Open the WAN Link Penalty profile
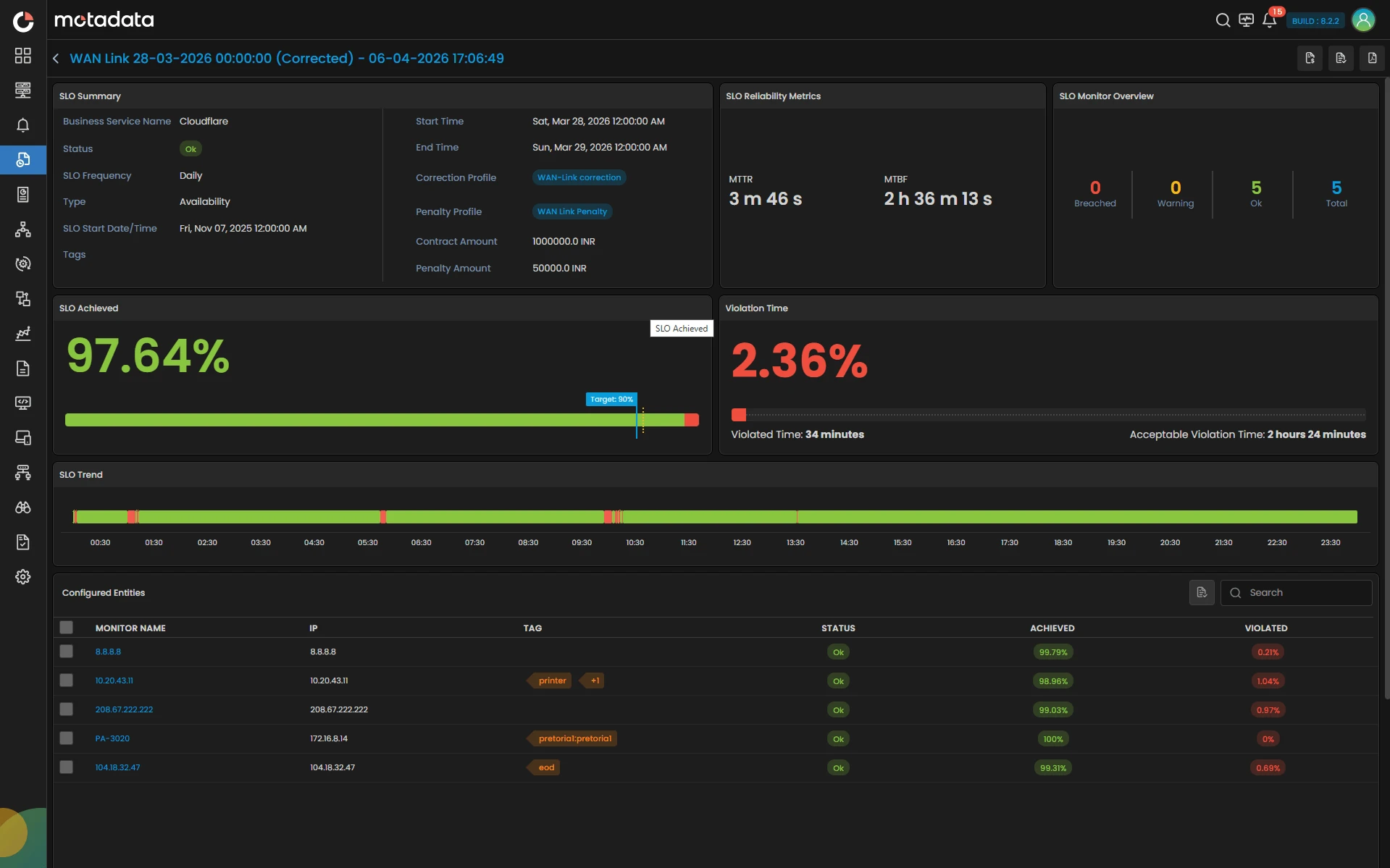Image resolution: width=1390 pixels, height=868 pixels. [572, 211]
